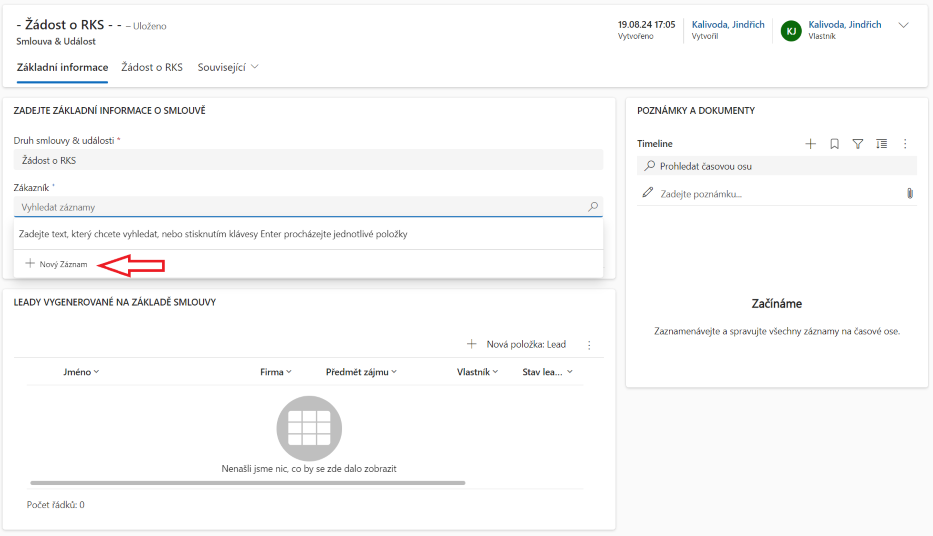Switch to Žádost o RKS tab
The image size is (933, 536).
[x=152, y=67]
